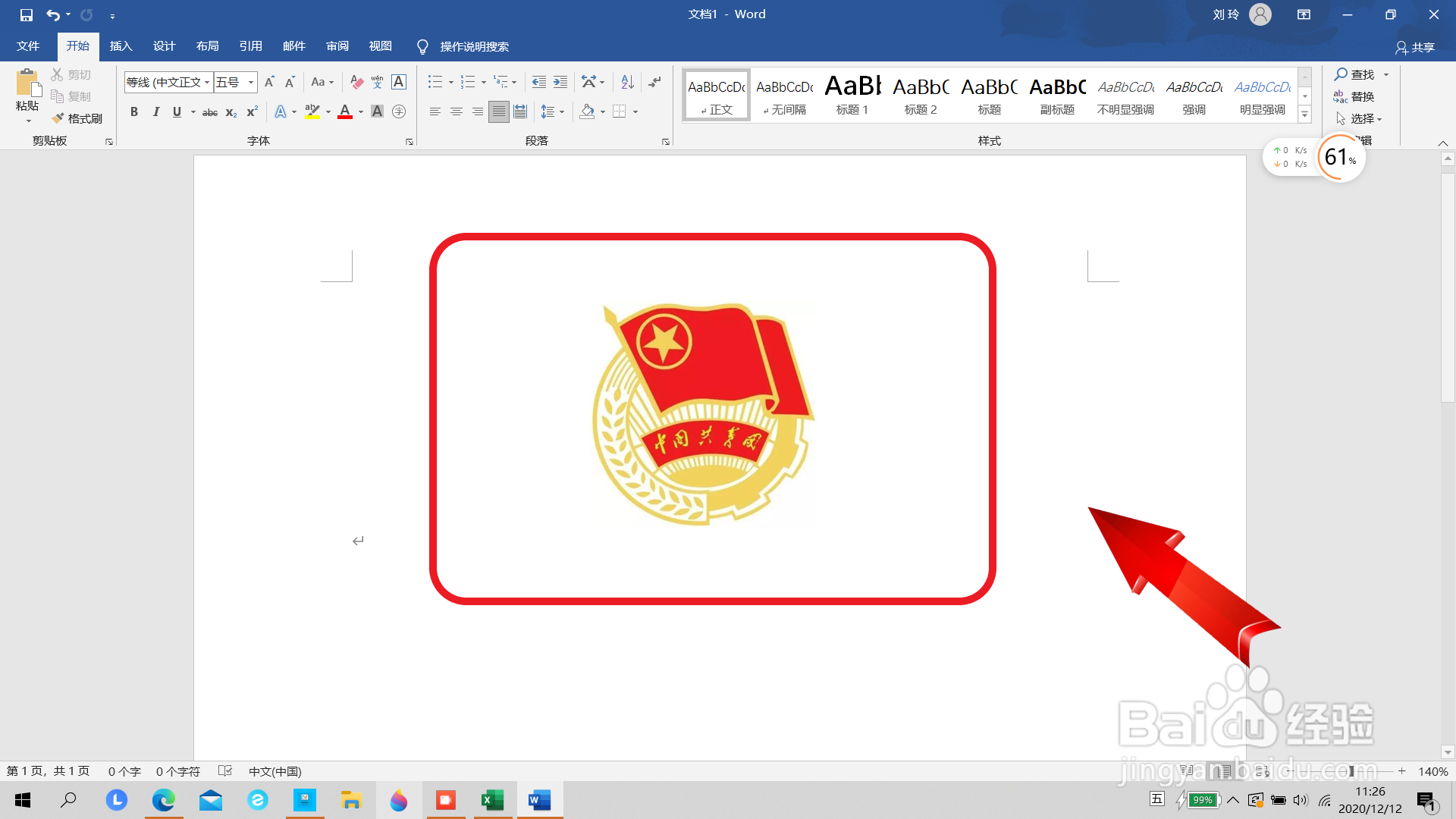The height and width of the screenshot is (819, 1456).
Task: Toggle Bold formatting
Action: [x=134, y=111]
